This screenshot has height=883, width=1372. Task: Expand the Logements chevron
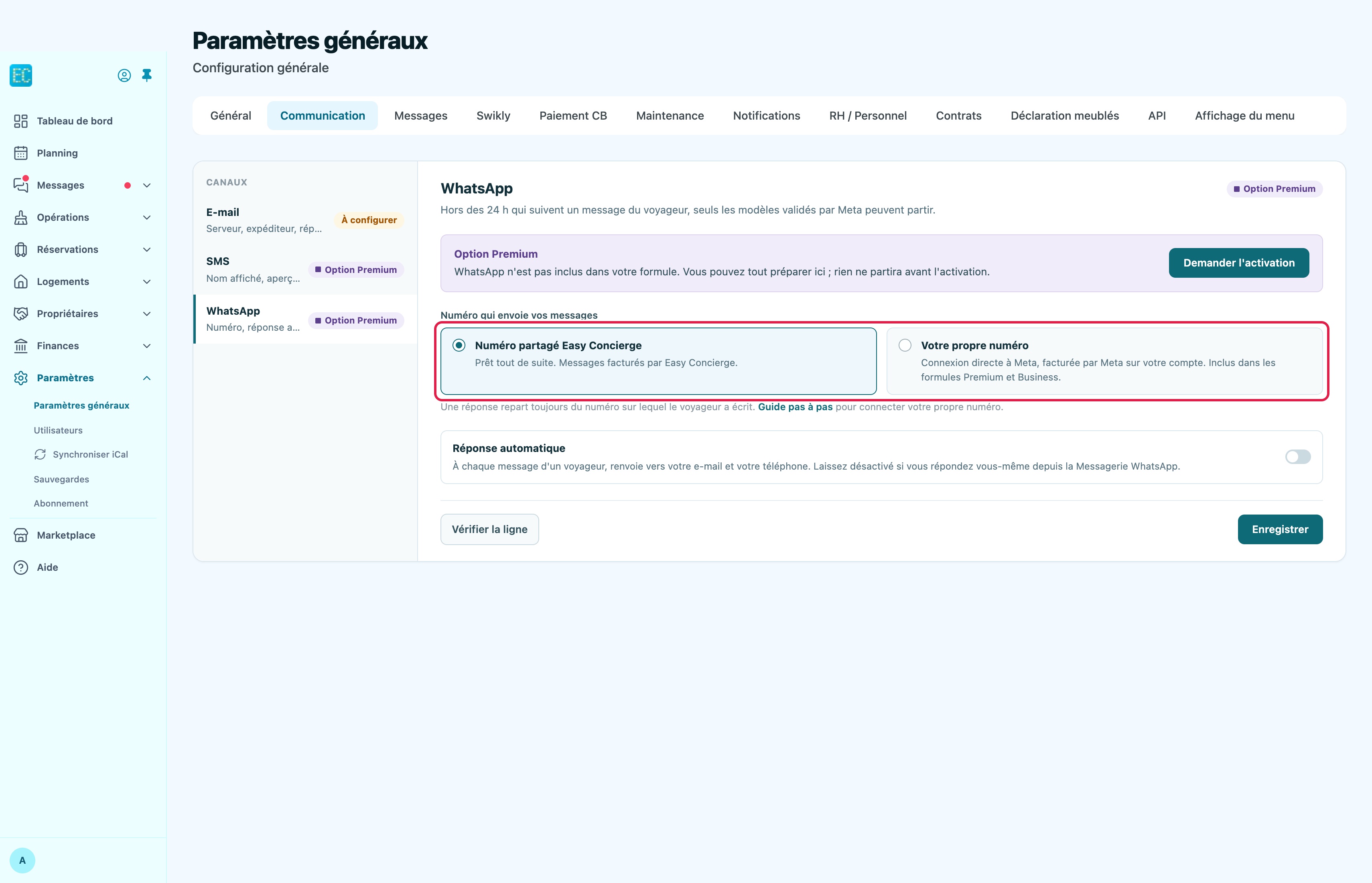pyautogui.click(x=147, y=281)
